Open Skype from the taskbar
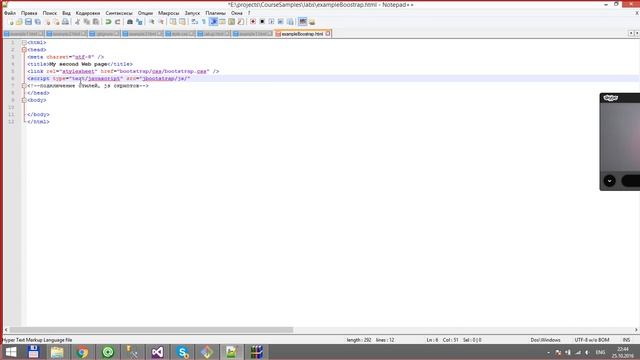The height and width of the screenshot is (360, 640). [182, 352]
